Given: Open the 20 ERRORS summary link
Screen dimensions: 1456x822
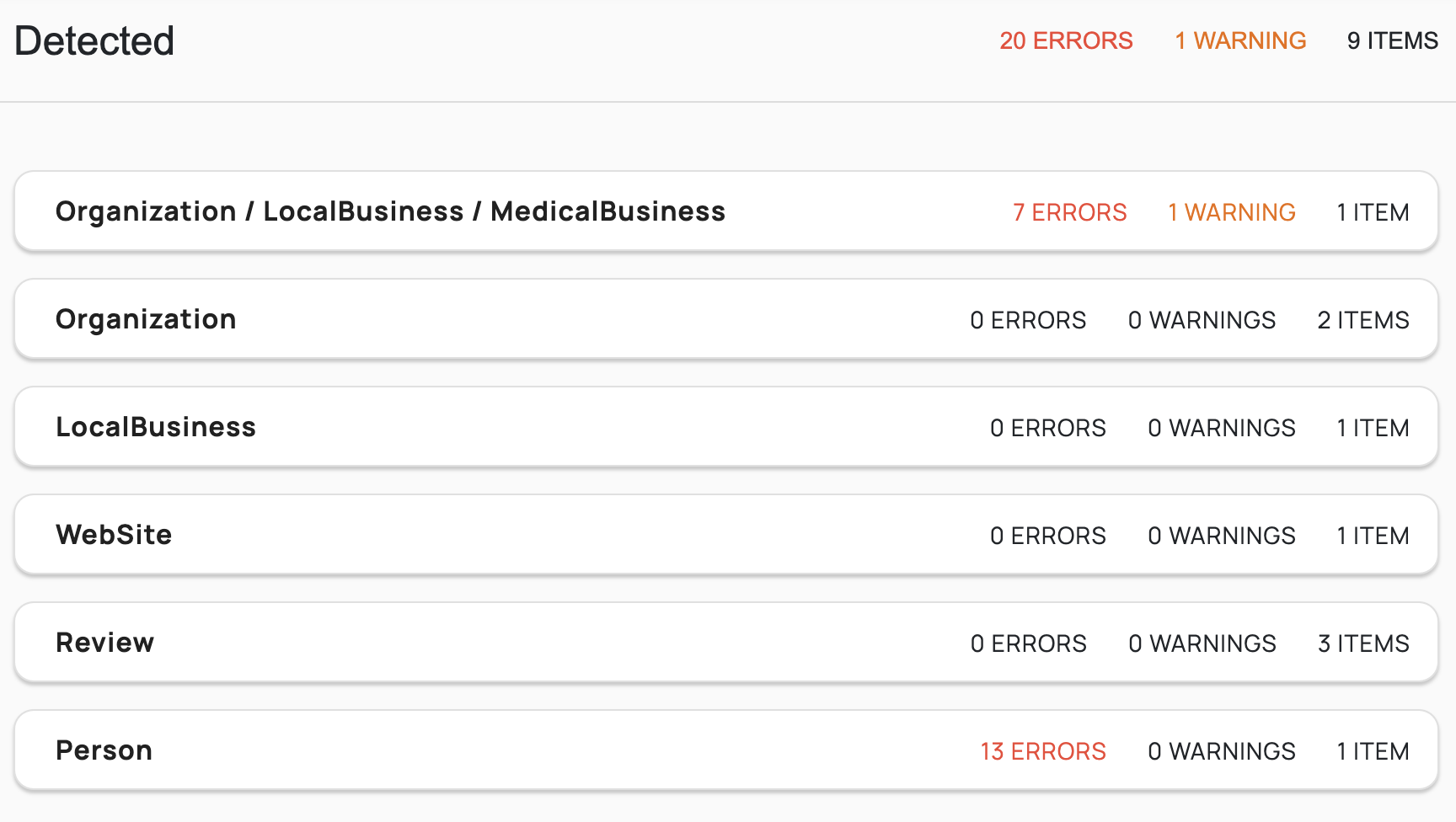Looking at the screenshot, I should coord(1067,40).
